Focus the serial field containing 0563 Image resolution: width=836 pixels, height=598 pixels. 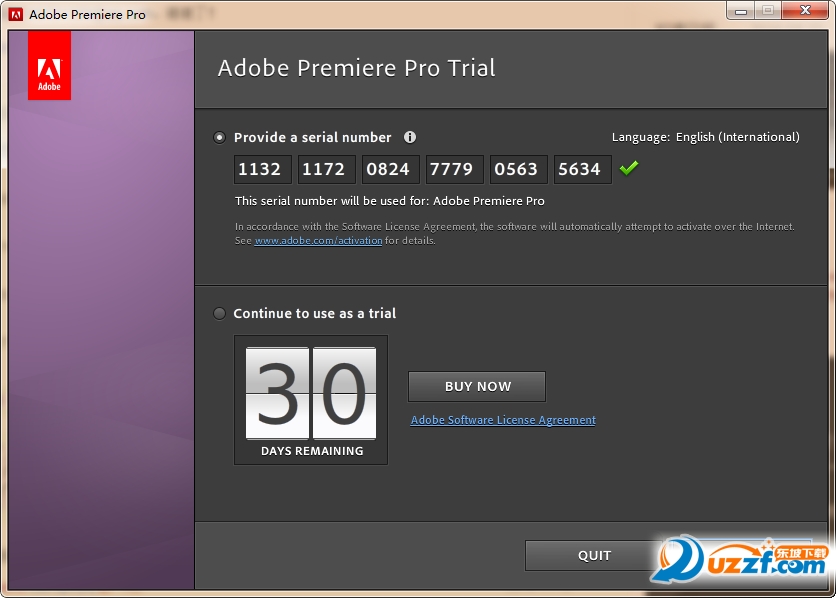pyautogui.click(x=519, y=169)
